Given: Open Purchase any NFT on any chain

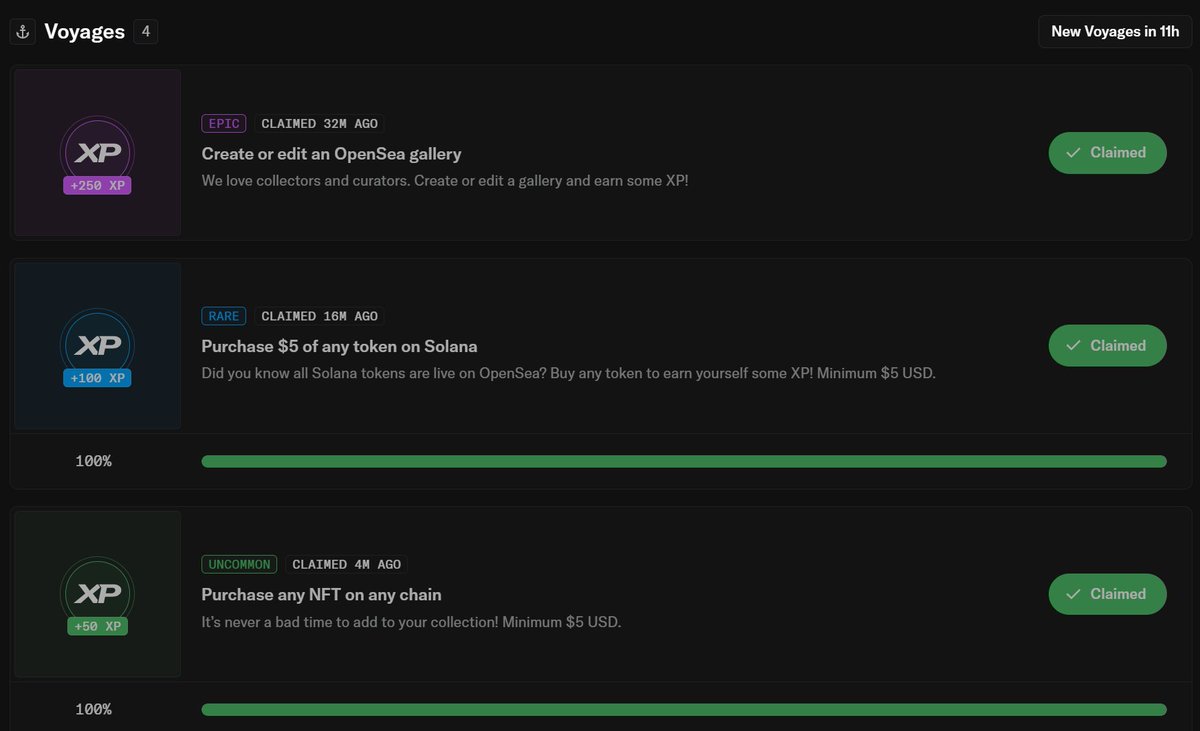Looking at the screenshot, I should tap(321, 595).
